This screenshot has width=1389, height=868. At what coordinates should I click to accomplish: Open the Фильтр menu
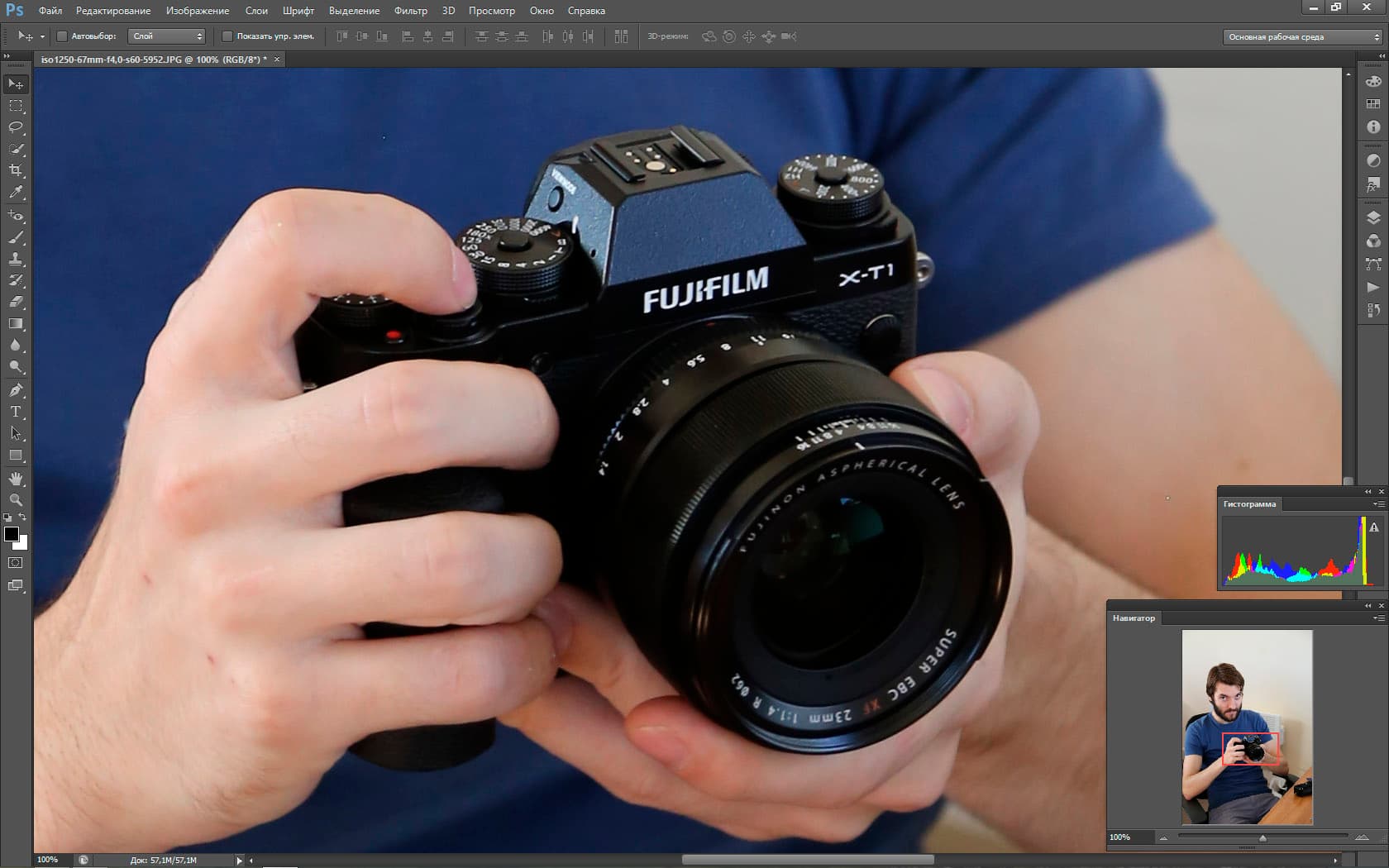click(x=411, y=11)
